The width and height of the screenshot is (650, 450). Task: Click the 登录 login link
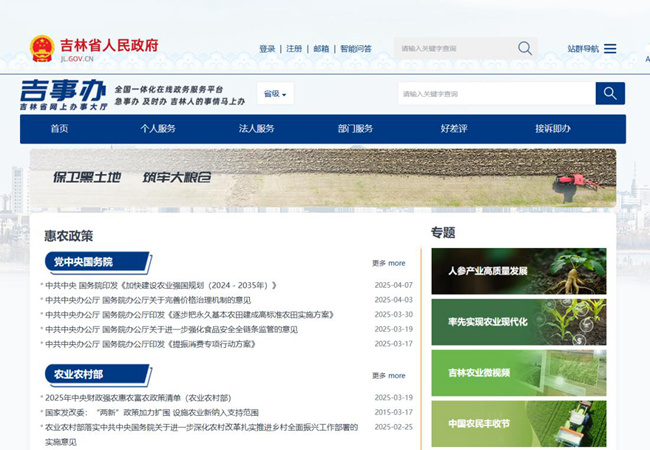pyautogui.click(x=267, y=49)
